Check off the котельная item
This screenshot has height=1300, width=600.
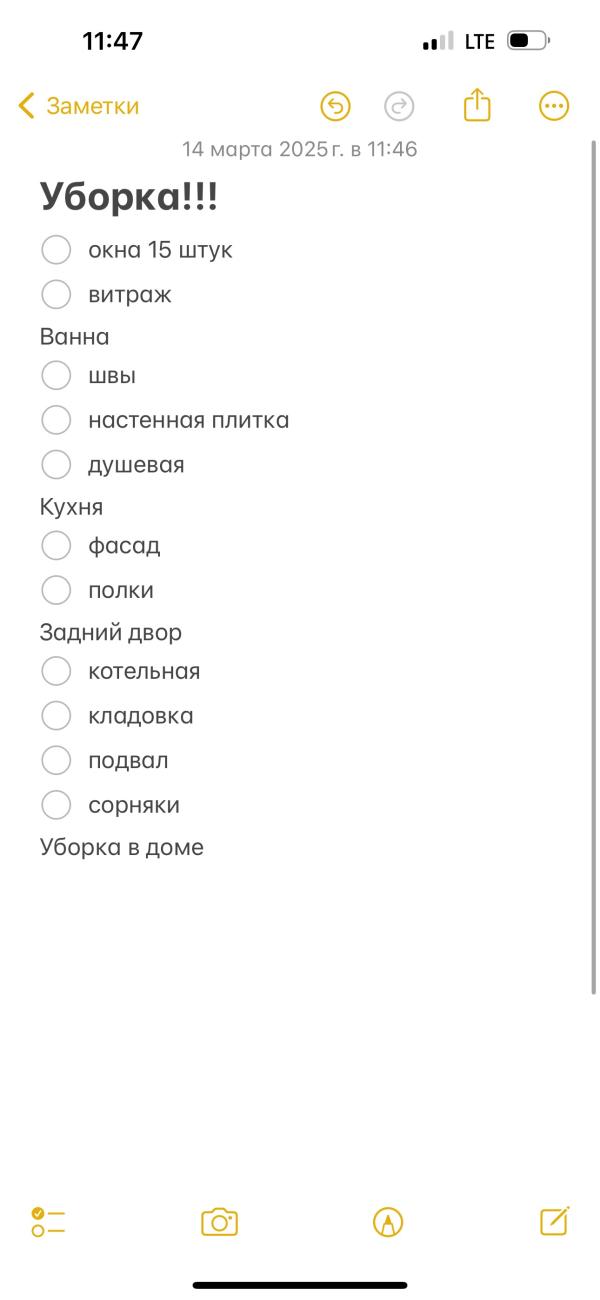click(x=56, y=671)
